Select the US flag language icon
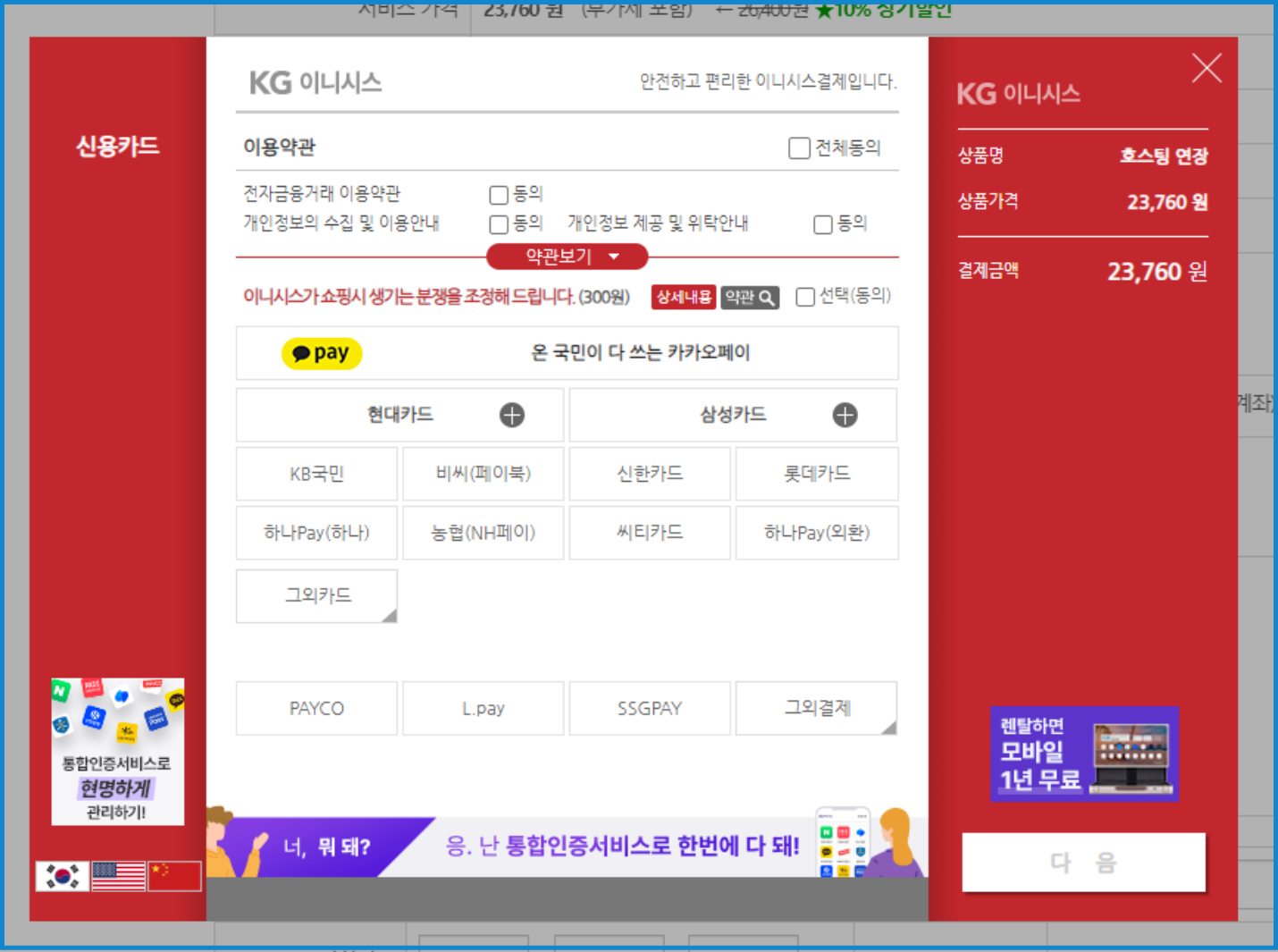 [x=118, y=876]
